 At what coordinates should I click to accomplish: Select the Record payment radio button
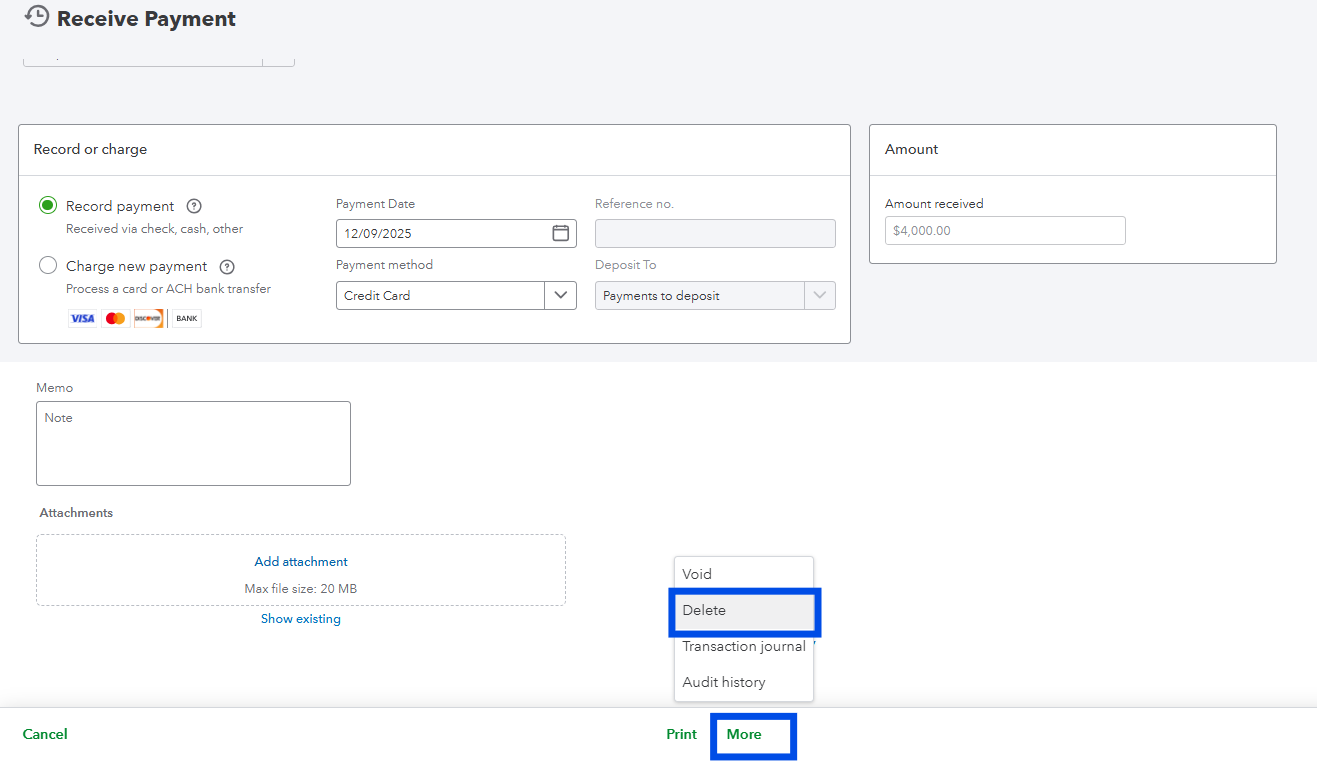point(48,206)
